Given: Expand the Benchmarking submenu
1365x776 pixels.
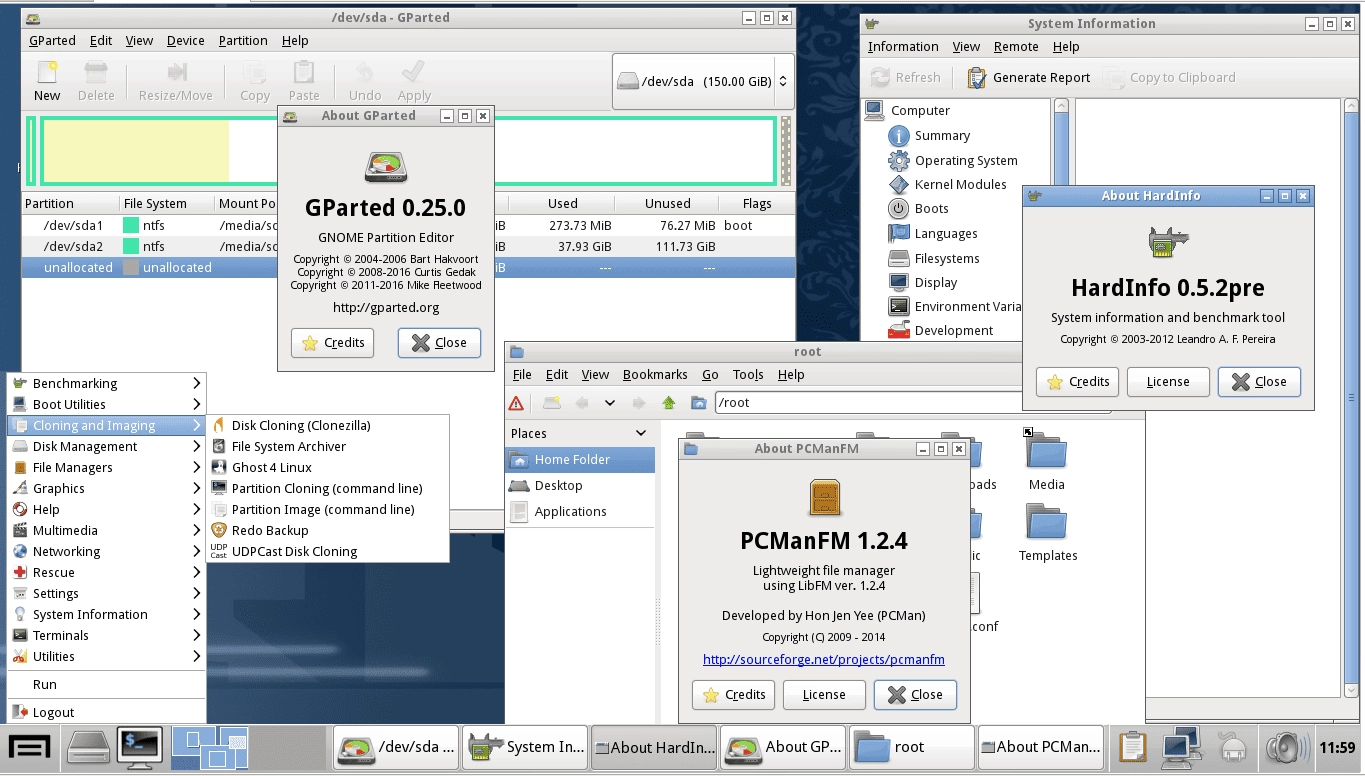Looking at the screenshot, I should tap(106, 383).
